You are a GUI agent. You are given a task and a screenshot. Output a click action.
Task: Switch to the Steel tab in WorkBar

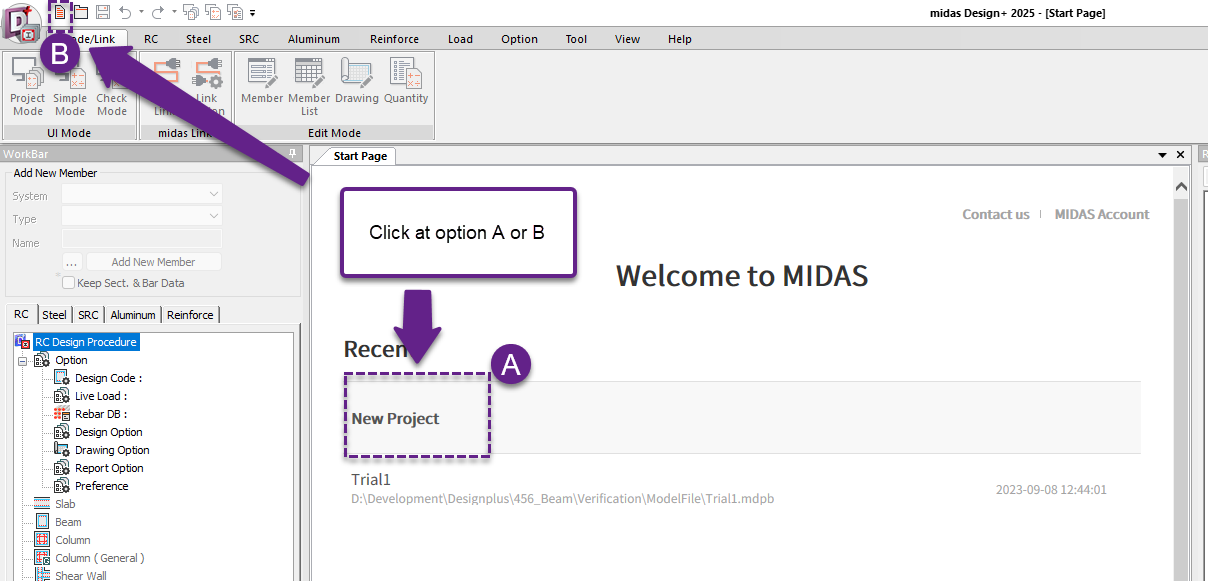[x=54, y=315]
